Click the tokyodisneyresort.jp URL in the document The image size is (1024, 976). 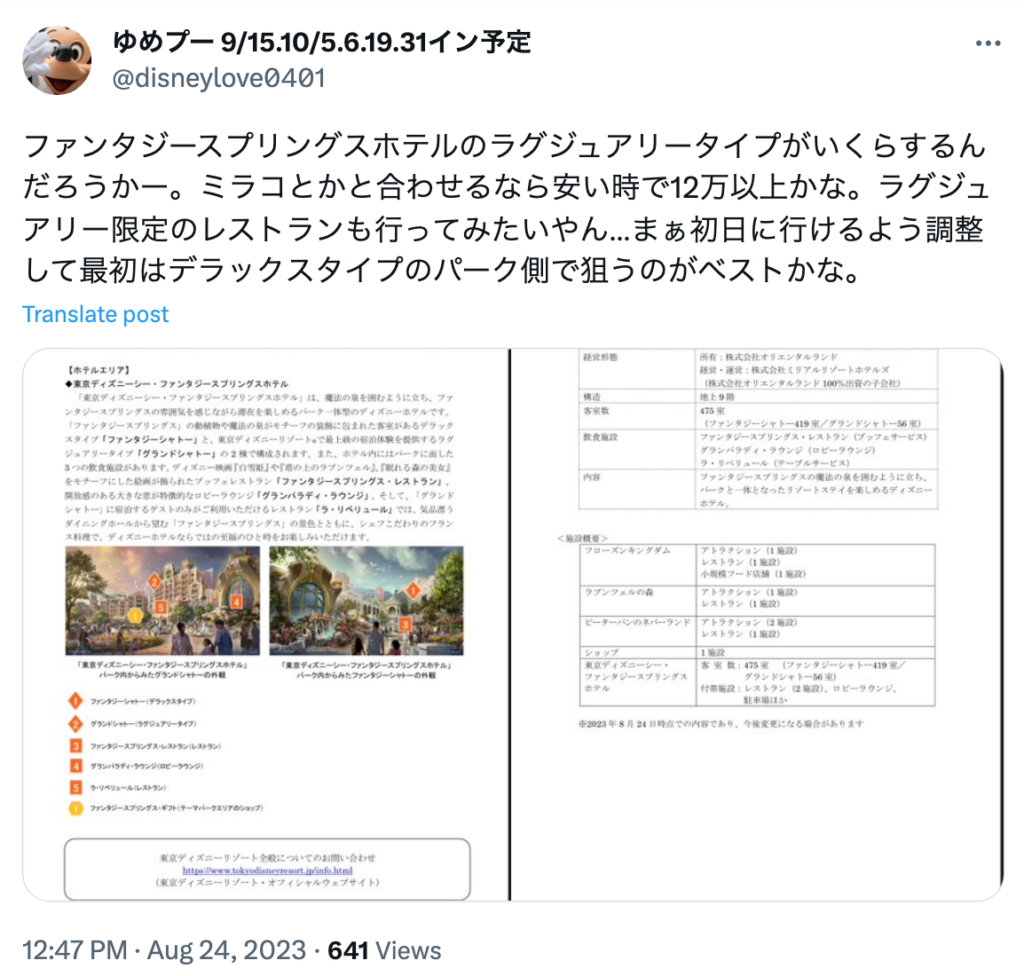pos(267,870)
